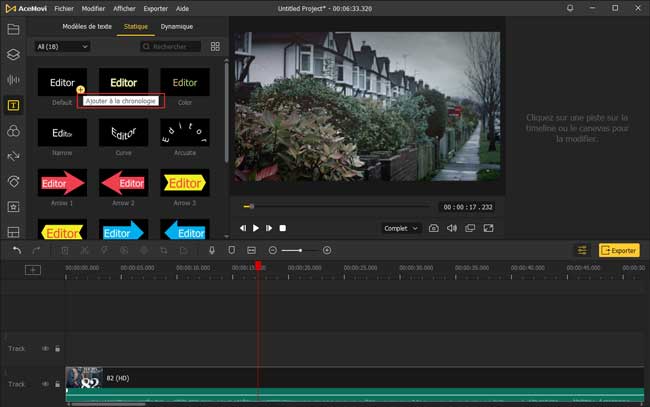
Task: Open the All (18) category dropdown
Action: tap(62, 46)
